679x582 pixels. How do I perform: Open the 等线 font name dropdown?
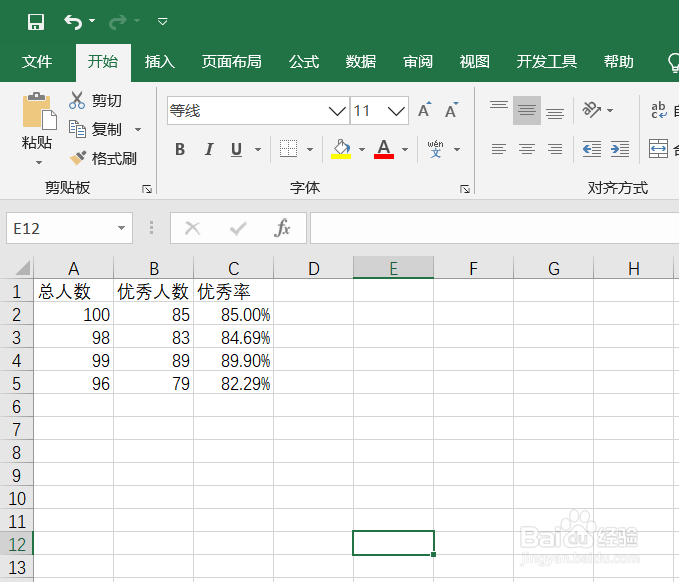pyautogui.click(x=337, y=111)
